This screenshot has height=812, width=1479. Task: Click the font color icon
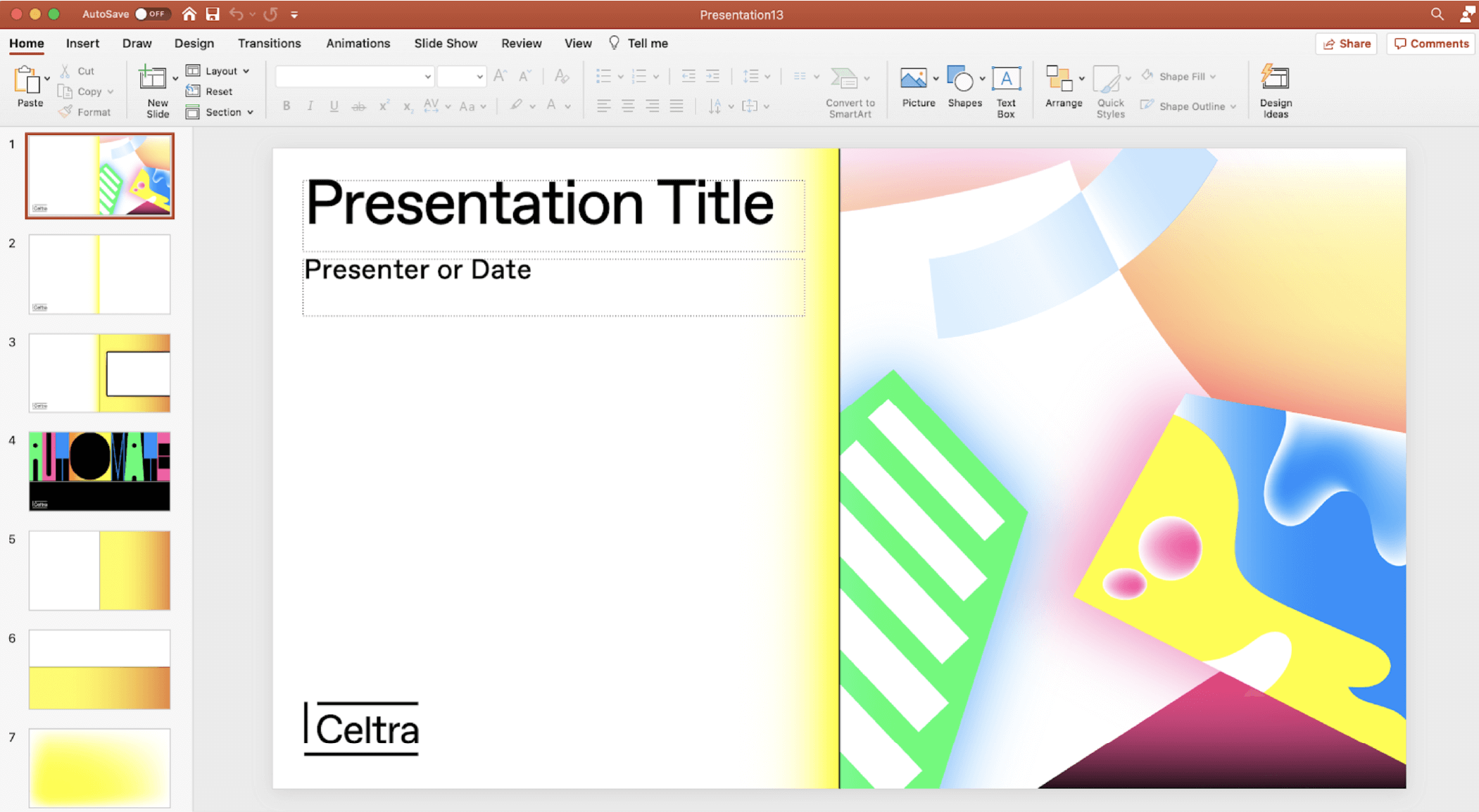click(551, 106)
